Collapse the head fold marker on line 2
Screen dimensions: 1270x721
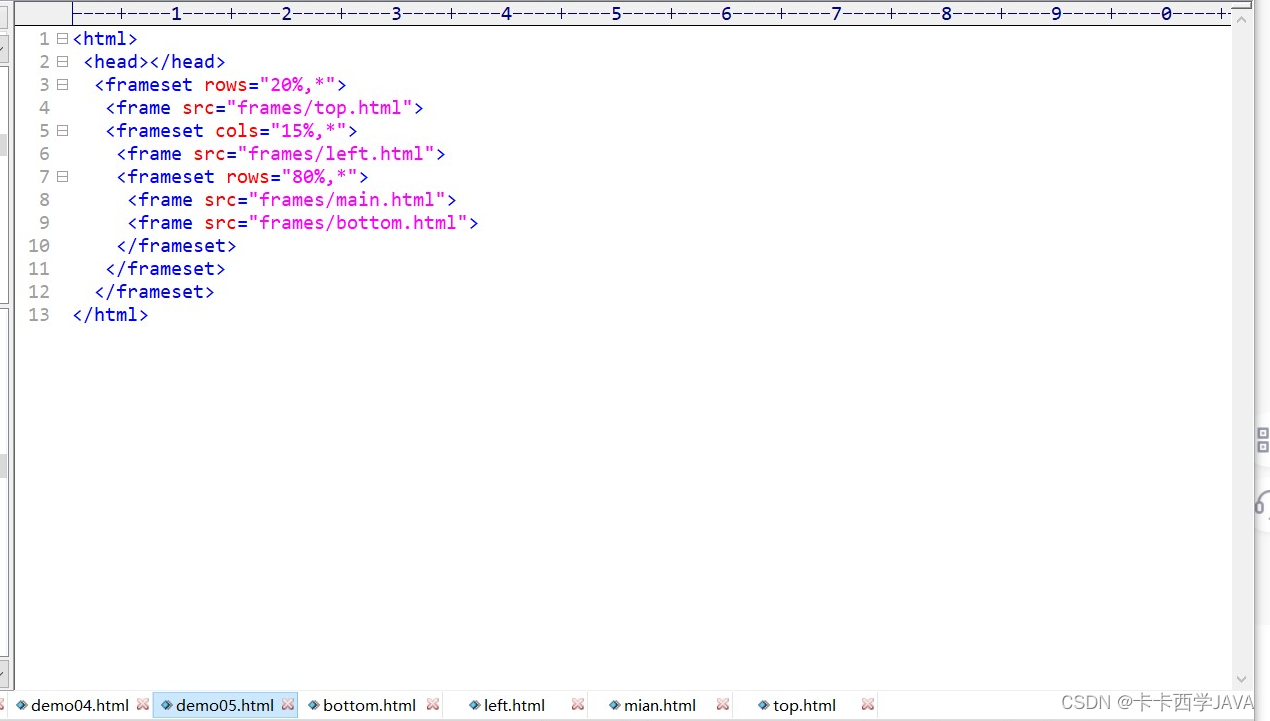[x=62, y=61]
